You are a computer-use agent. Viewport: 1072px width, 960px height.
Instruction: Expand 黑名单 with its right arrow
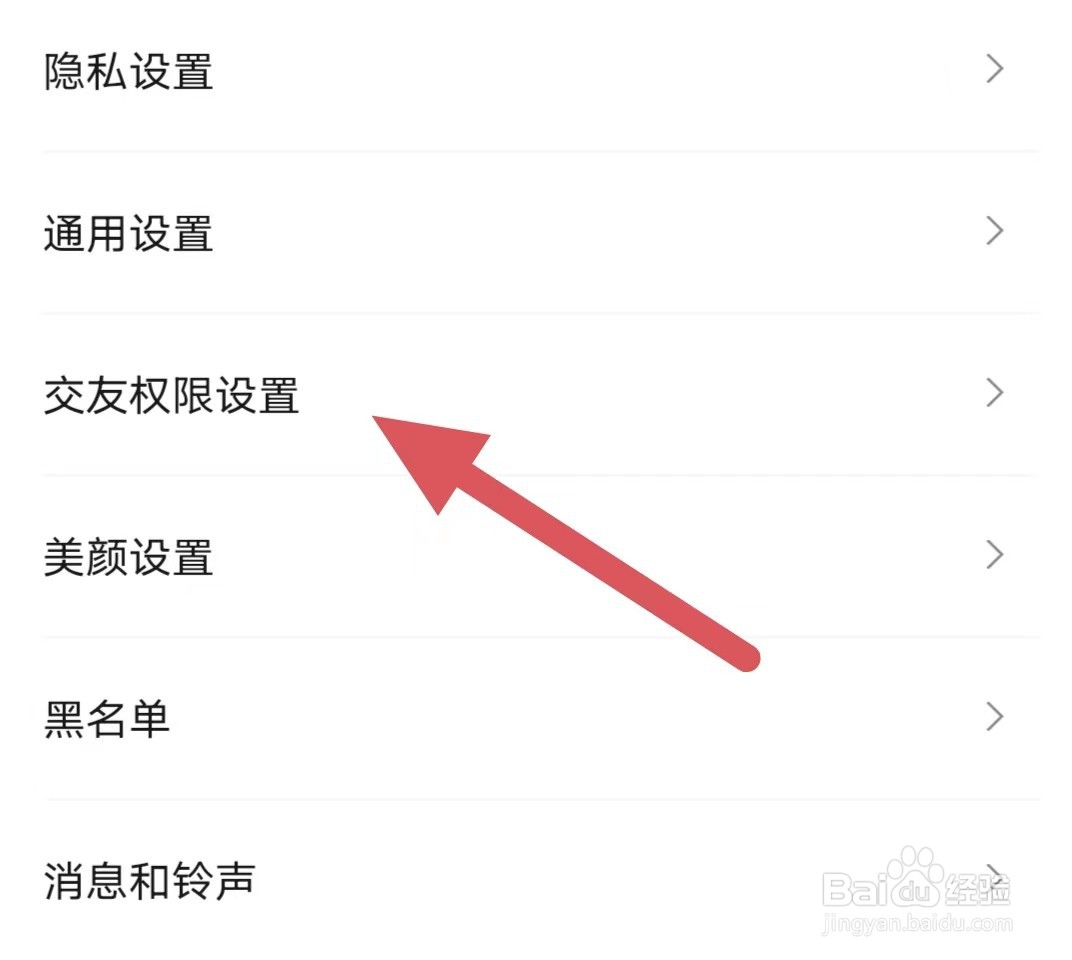click(995, 717)
